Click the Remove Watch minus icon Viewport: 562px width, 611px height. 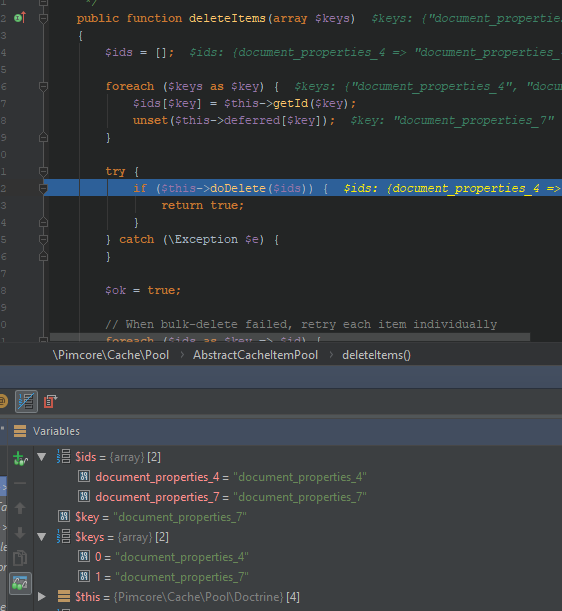[x=20, y=483]
